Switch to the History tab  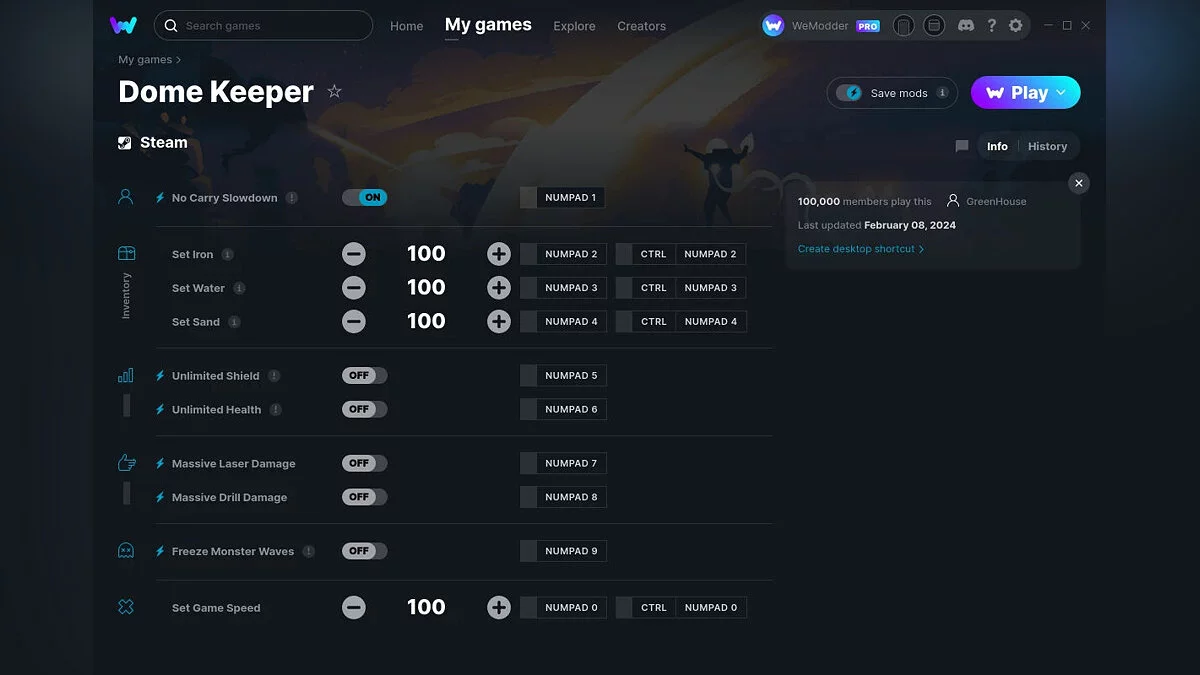point(1047,146)
